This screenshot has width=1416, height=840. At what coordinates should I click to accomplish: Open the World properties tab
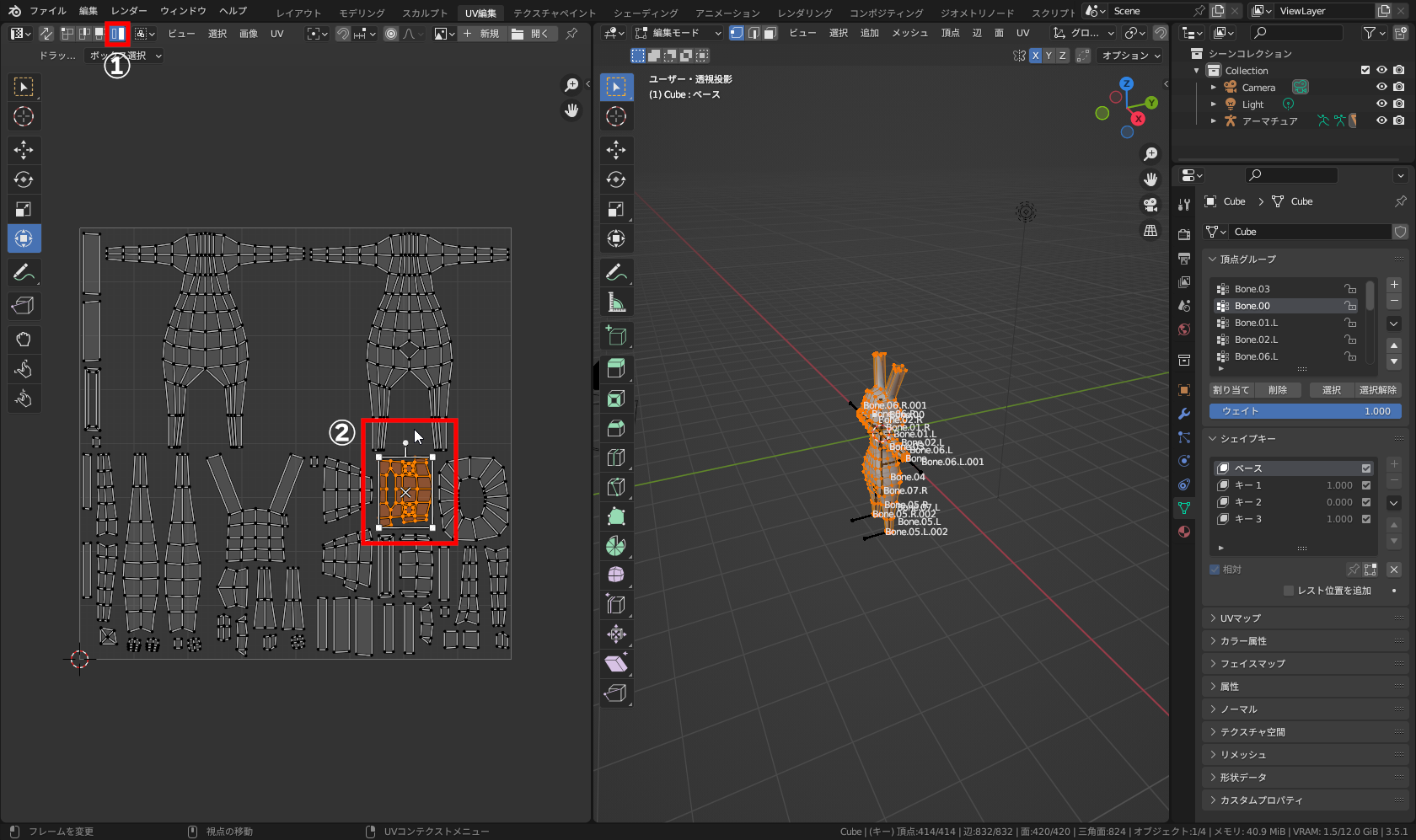click(1184, 329)
